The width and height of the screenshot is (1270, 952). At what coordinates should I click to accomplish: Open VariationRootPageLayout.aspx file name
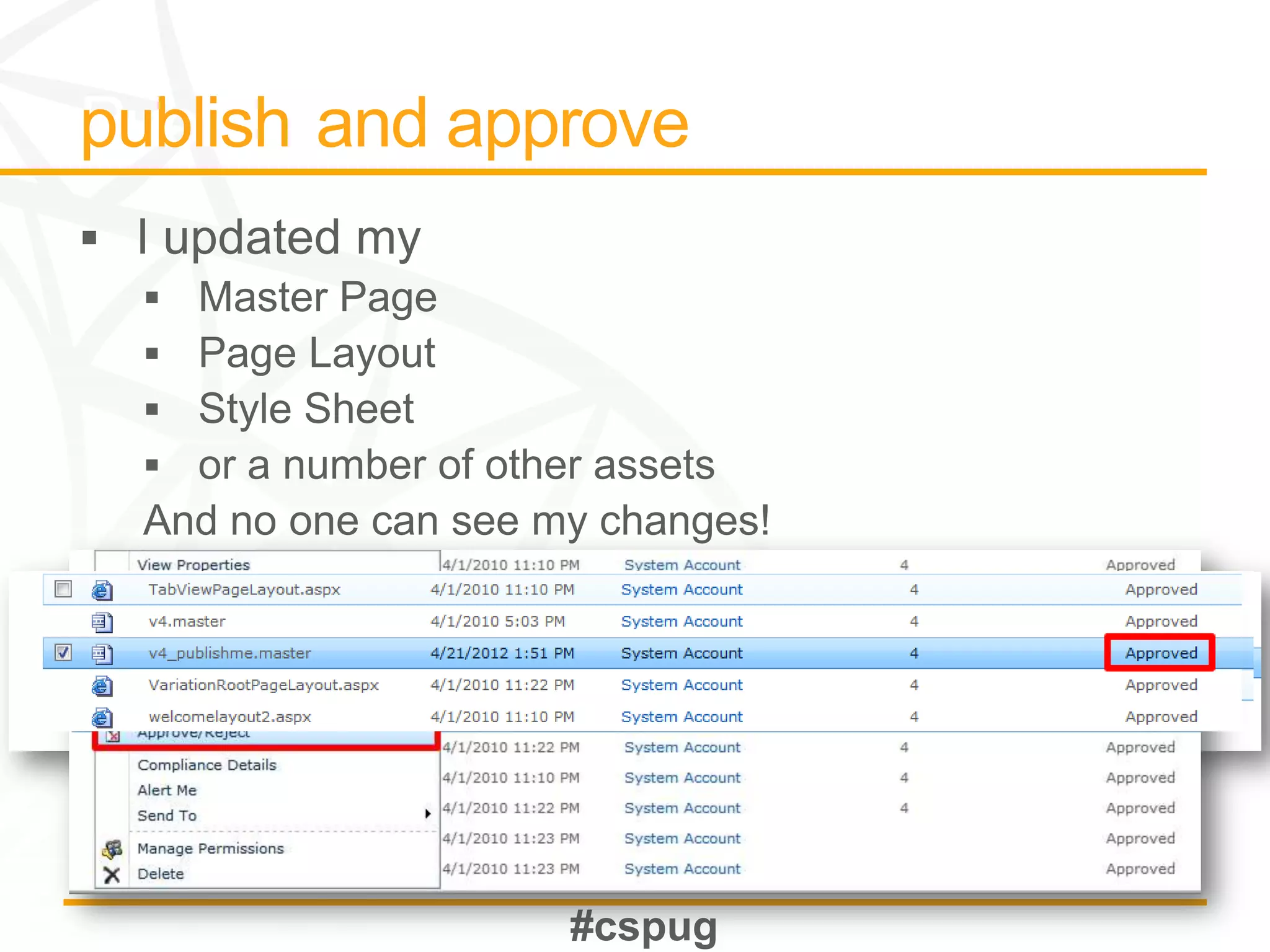pyautogui.click(x=264, y=685)
